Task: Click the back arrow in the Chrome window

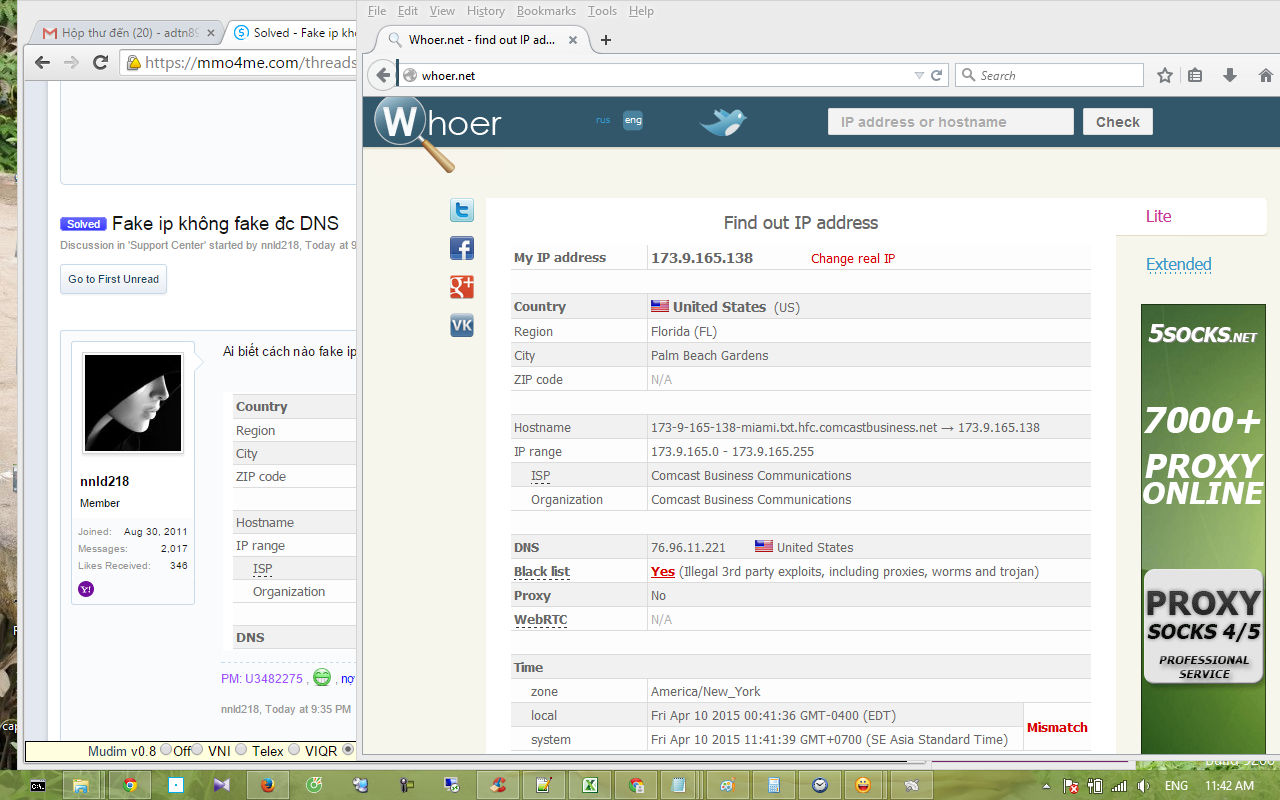Action: point(42,62)
